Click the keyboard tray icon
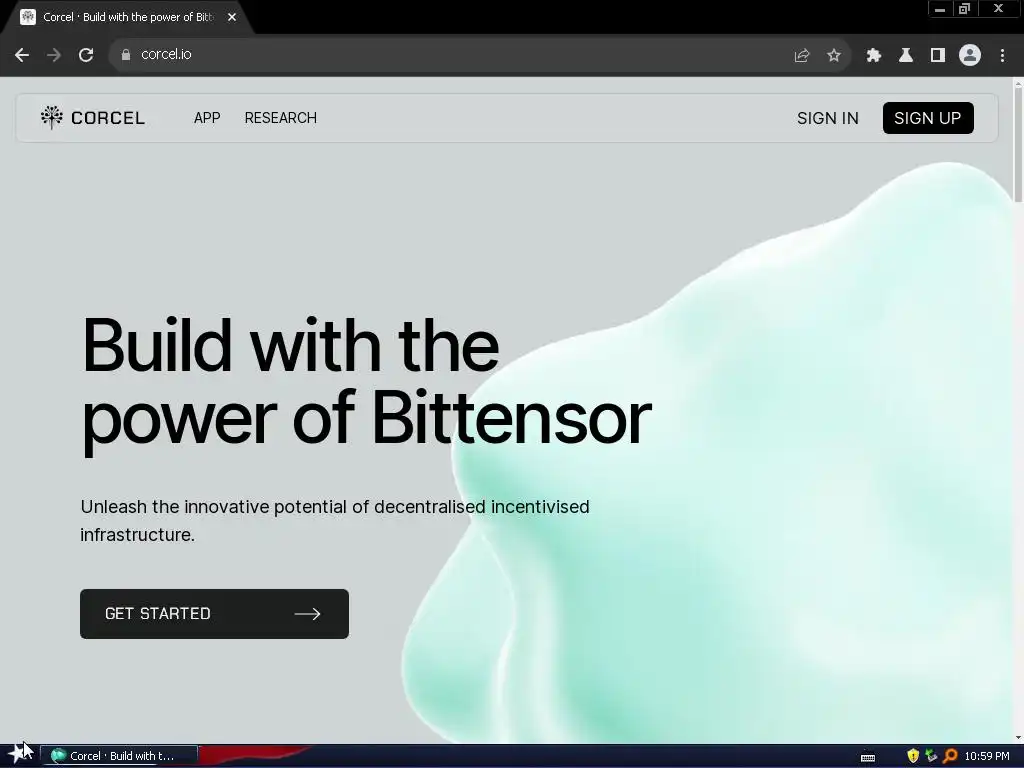Screen dimensions: 1024x768 (868, 757)
